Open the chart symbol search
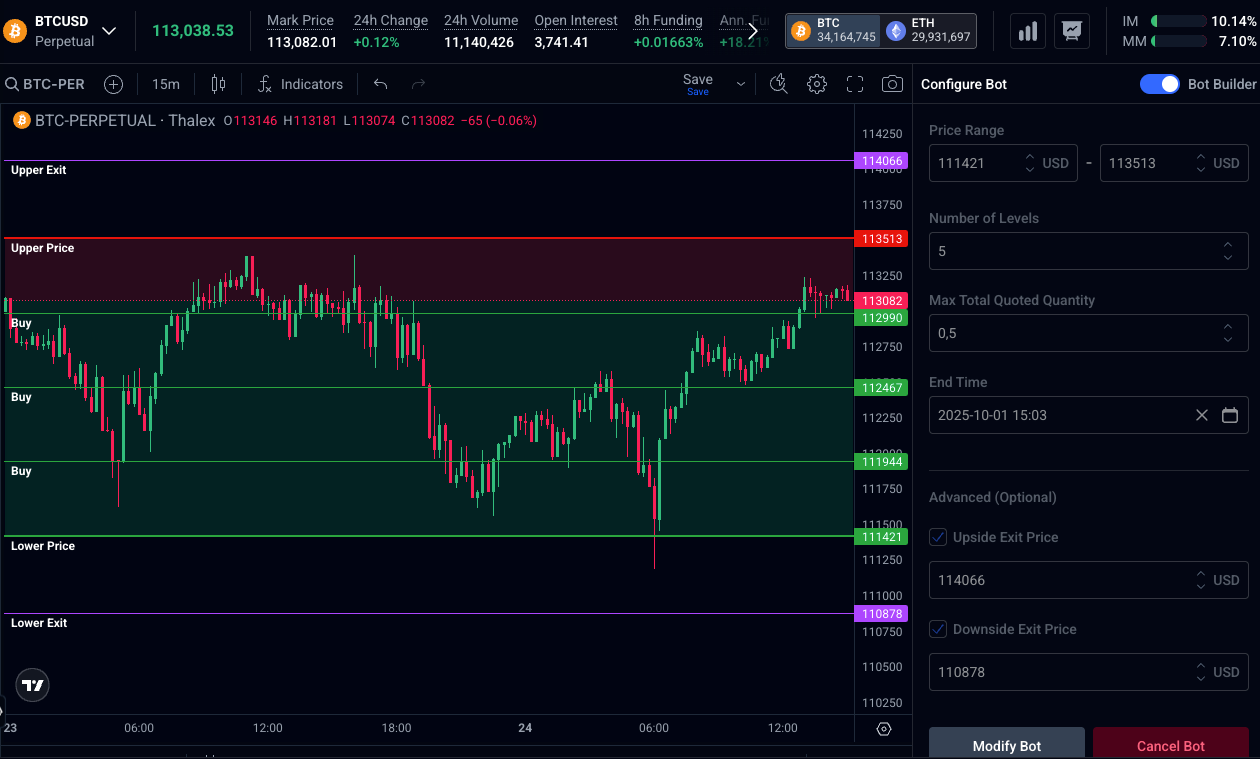 coord(46,84)
